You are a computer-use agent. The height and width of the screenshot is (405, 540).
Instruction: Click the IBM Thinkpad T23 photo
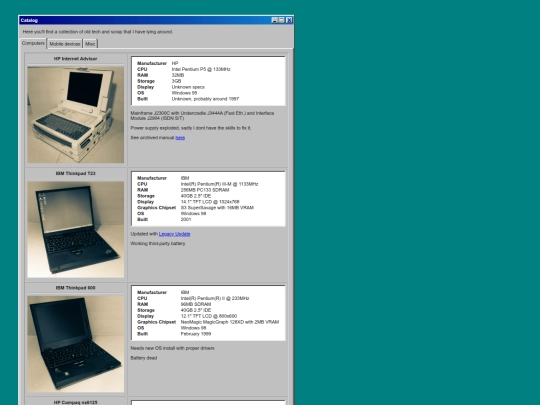pyautogui.click(x=76, y=229)
